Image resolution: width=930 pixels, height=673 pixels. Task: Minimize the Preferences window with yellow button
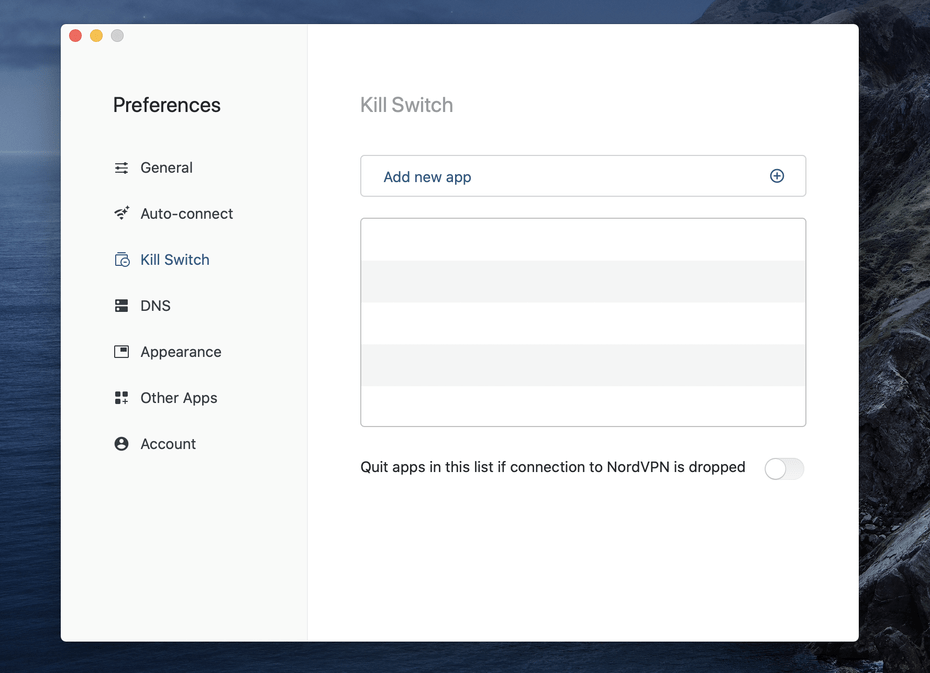[96, 36]
